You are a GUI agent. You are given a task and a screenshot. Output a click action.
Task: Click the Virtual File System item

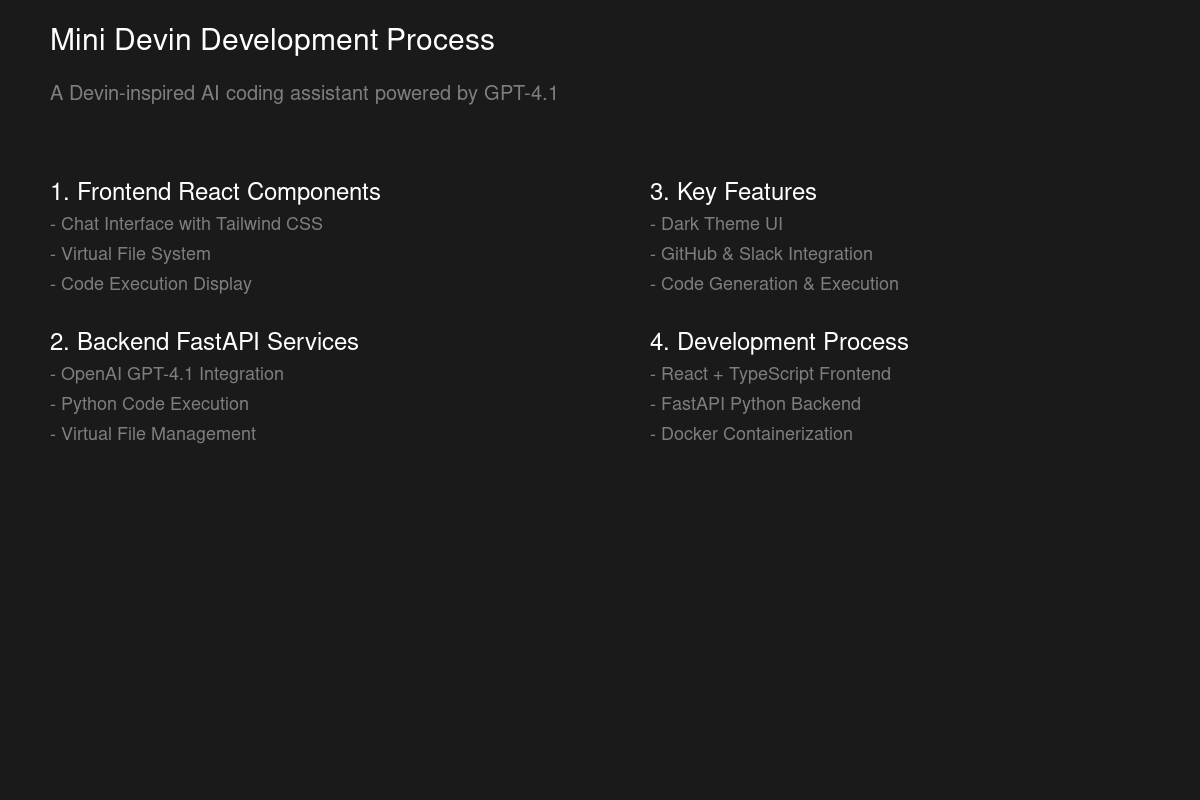[x=131, y=254]
